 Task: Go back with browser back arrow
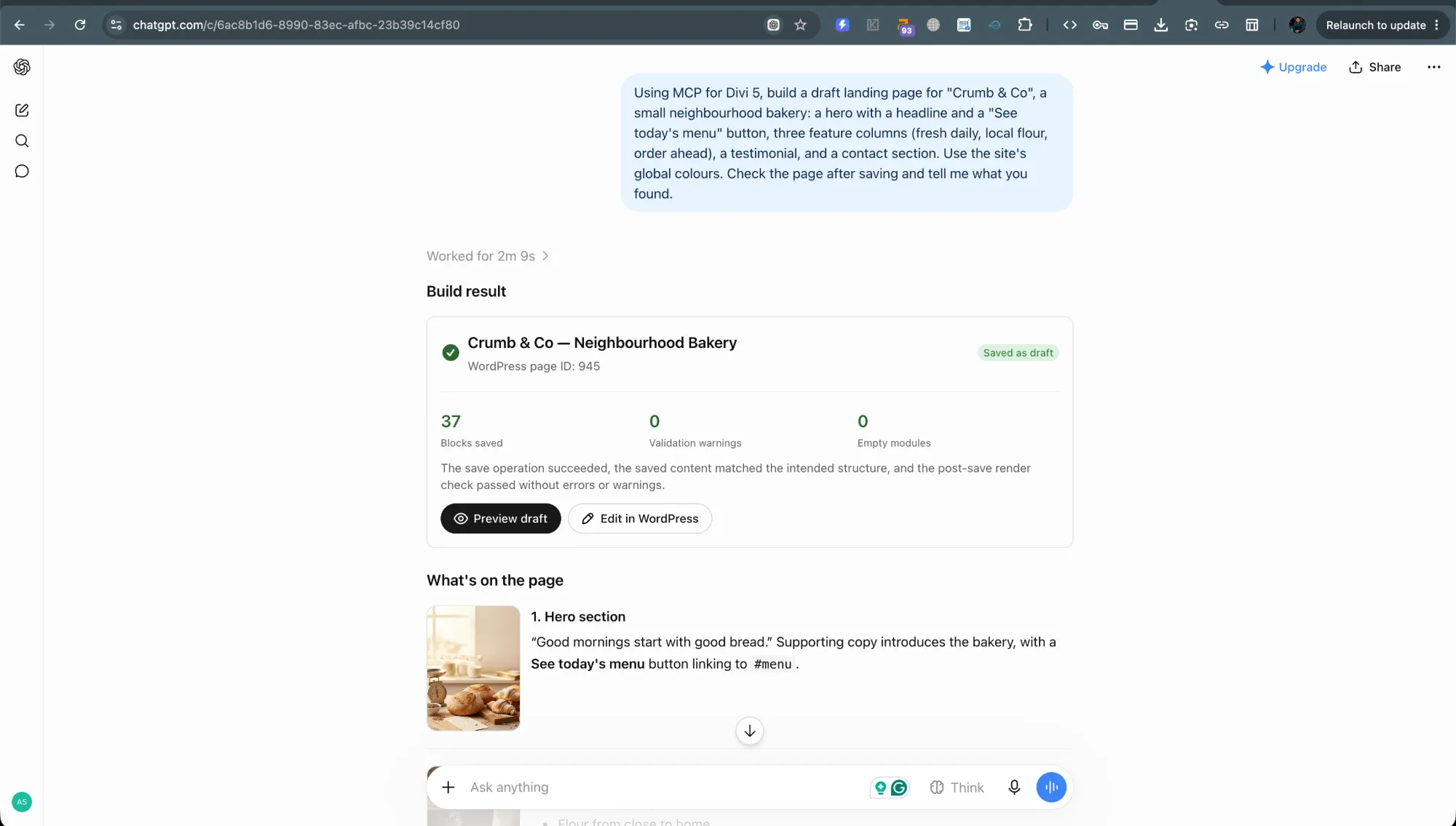coord(20,25)
